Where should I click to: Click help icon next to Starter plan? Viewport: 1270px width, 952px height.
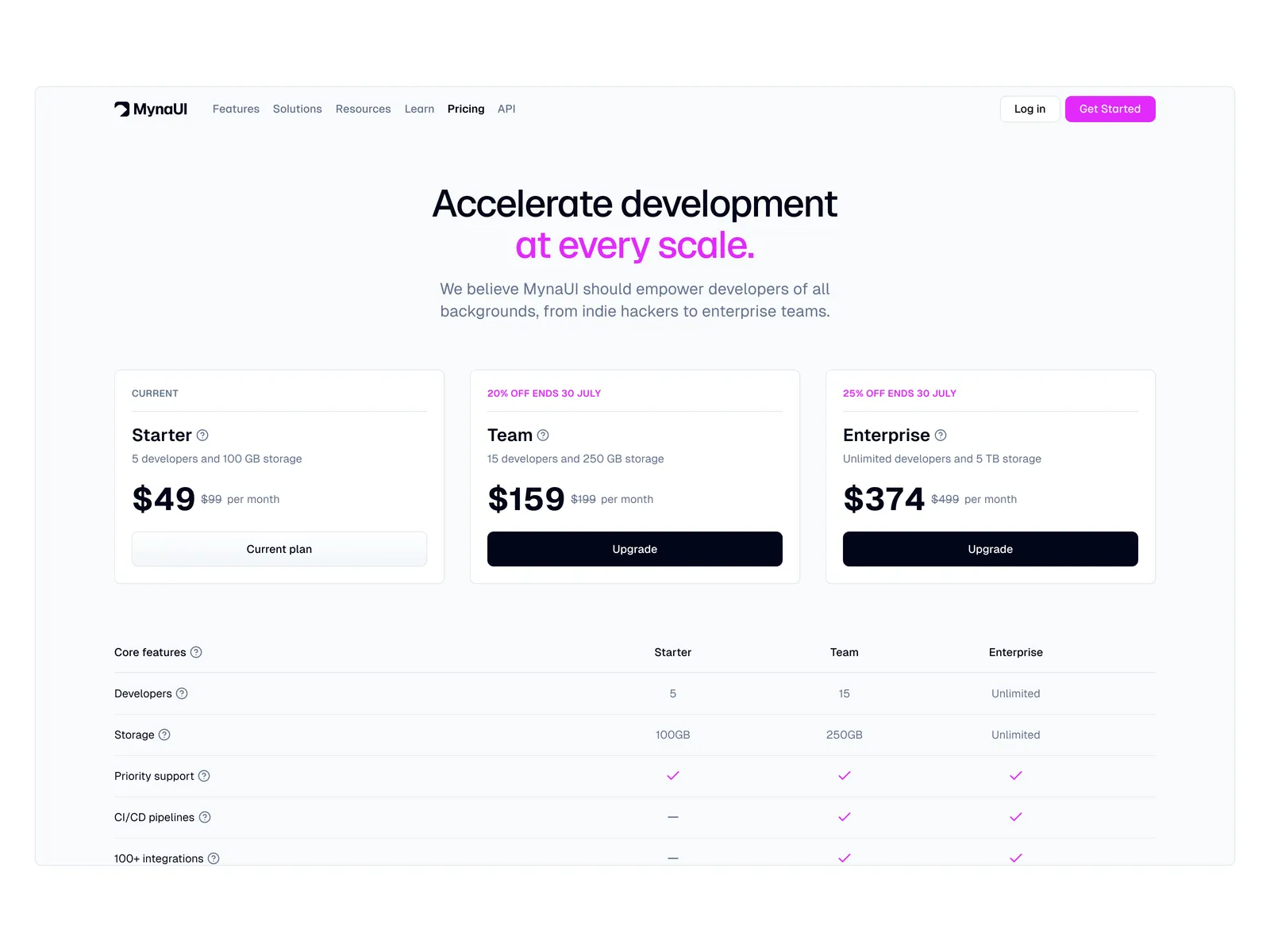202,436
